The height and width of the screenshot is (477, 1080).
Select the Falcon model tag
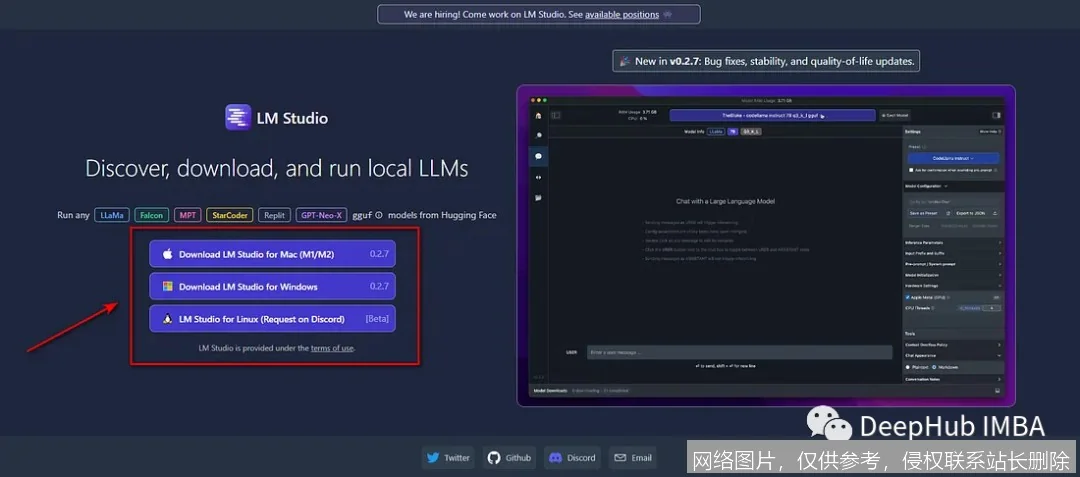tap(152, 215)
